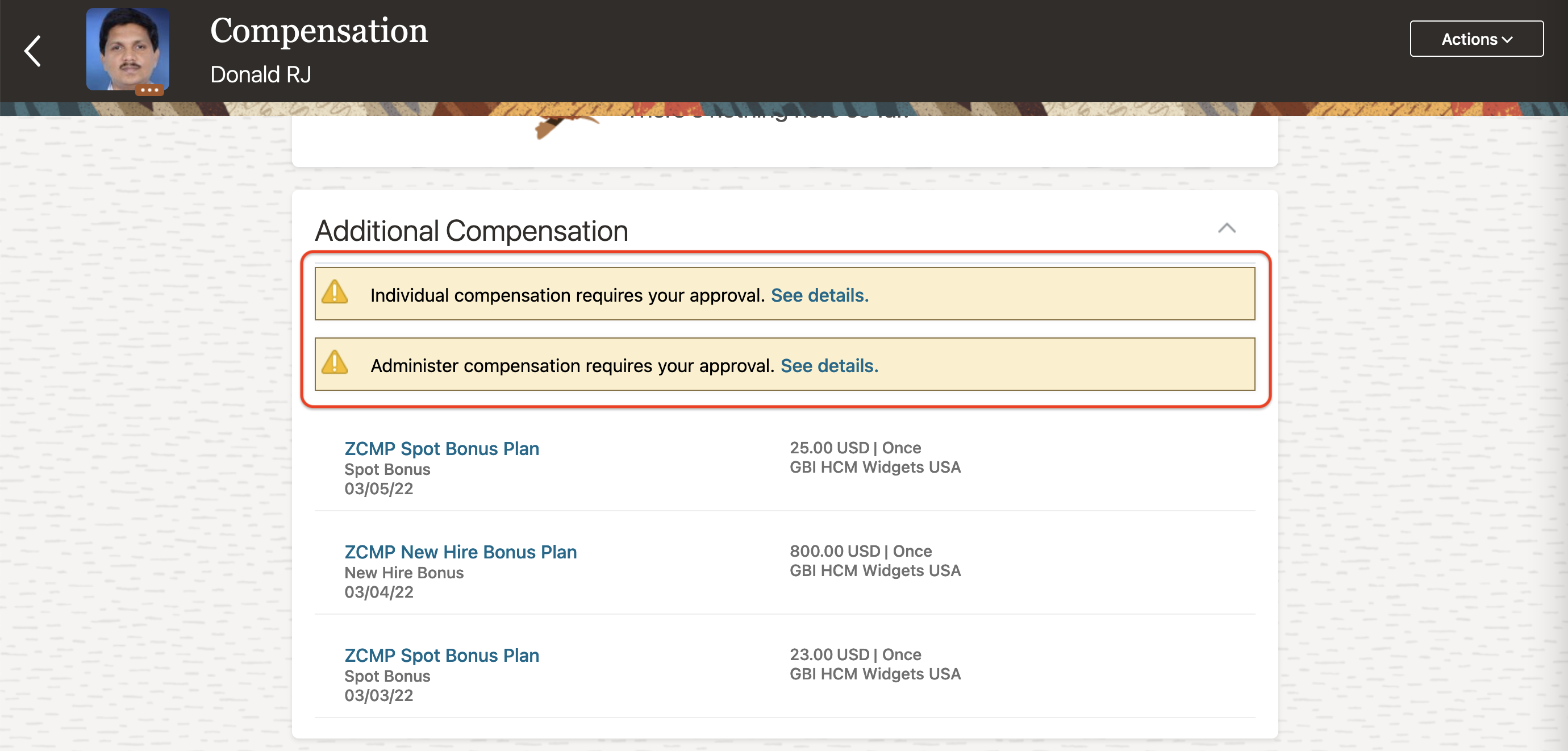Open the ZCMP New Hire Bonus Plan
The width and height of the screenshot is (1568, 751).
click(460, 552)
